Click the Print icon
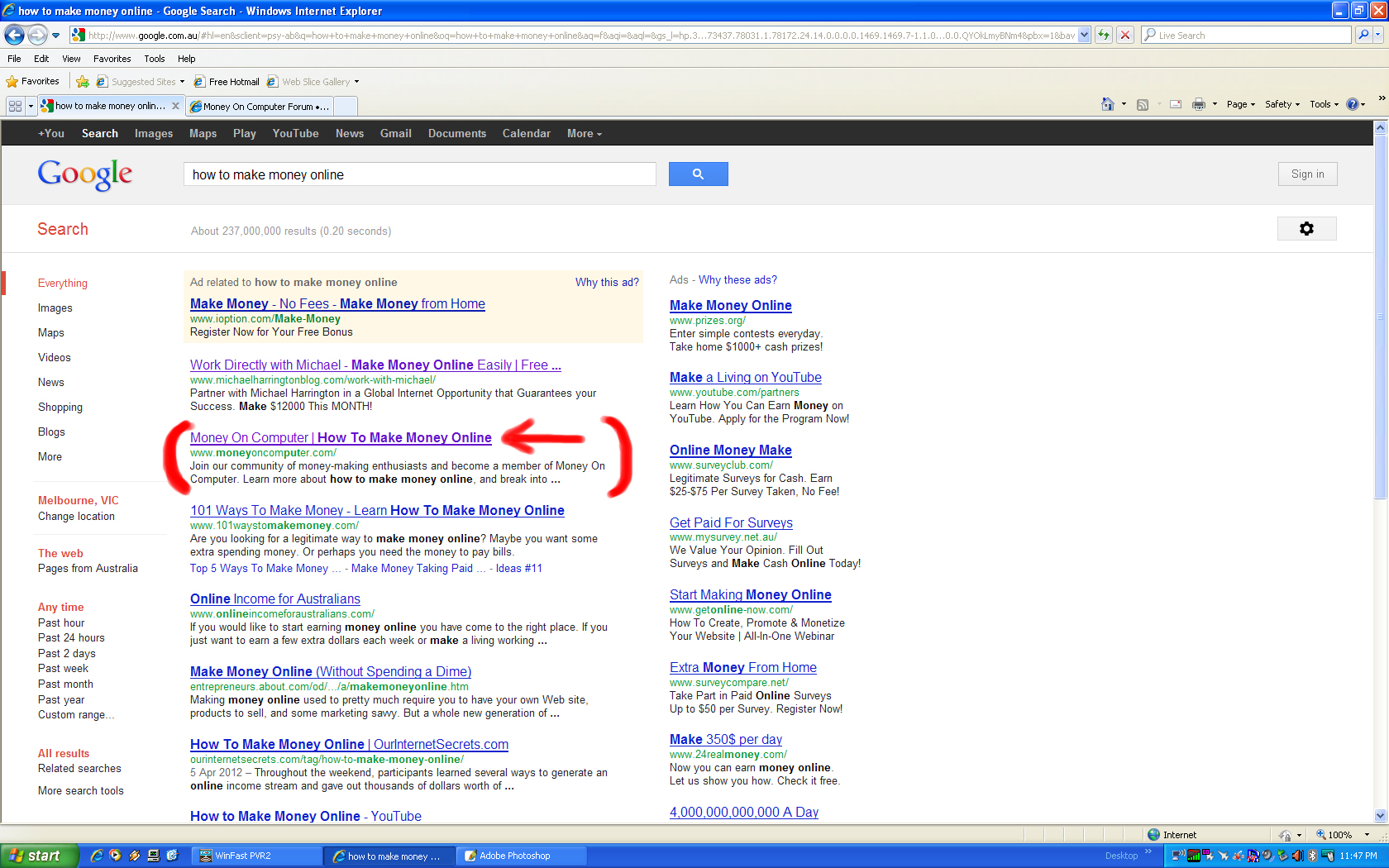The width and height of the screenshot is (1389, 868). coord(1199,104)
